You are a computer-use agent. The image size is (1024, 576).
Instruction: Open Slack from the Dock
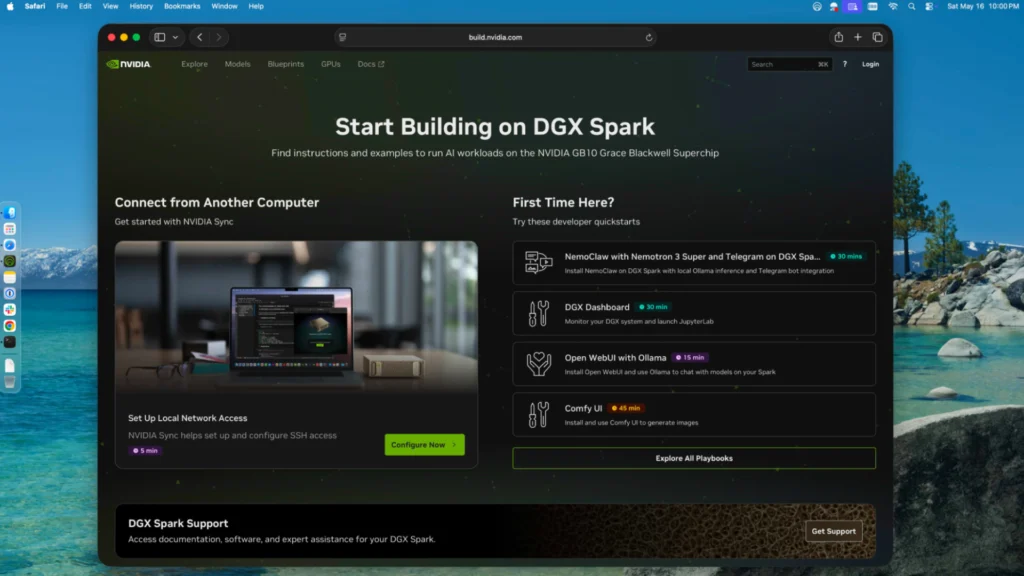[10, 310]
